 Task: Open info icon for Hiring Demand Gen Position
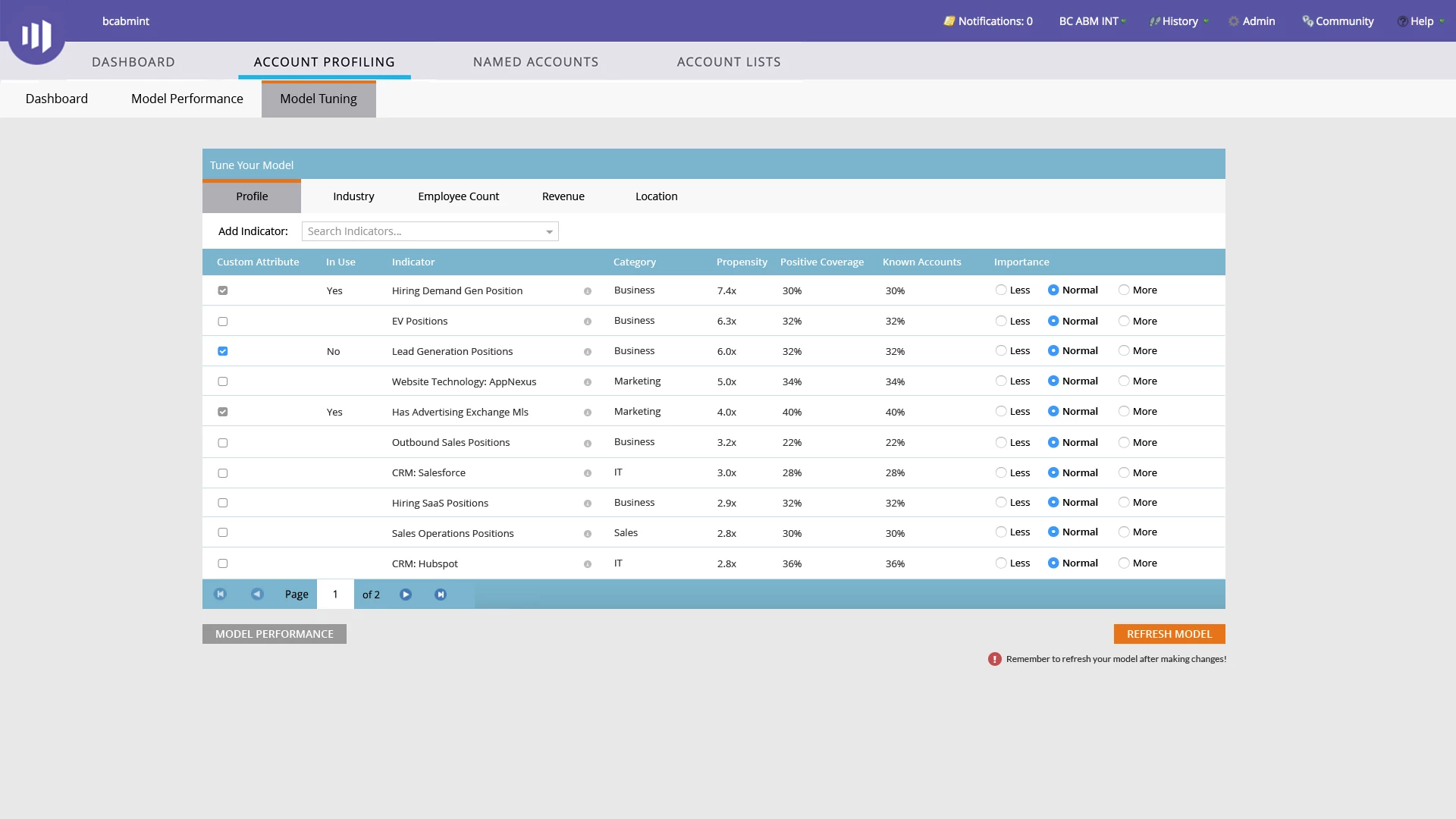587,291
